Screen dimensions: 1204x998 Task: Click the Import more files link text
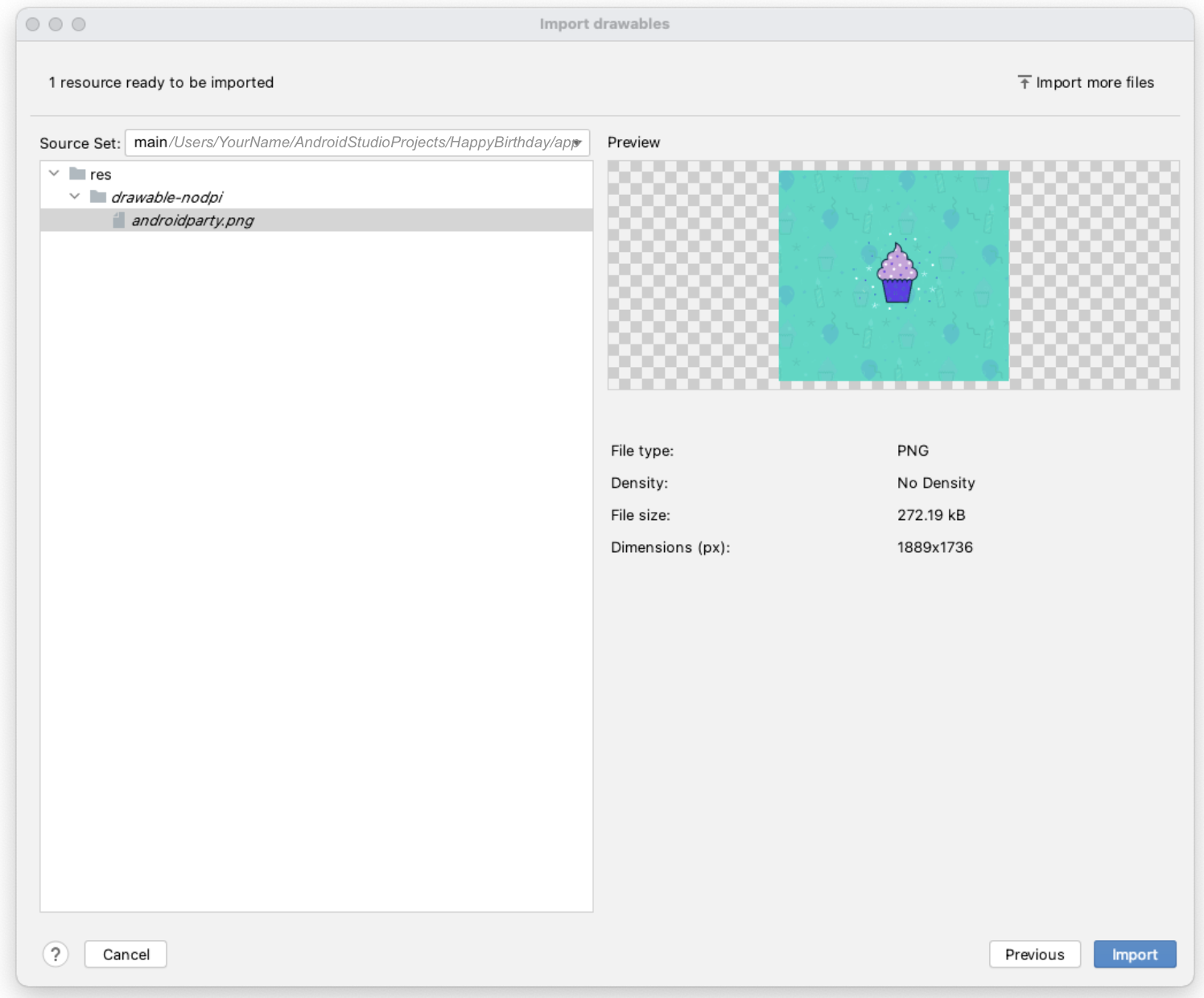click(1095, 82)
